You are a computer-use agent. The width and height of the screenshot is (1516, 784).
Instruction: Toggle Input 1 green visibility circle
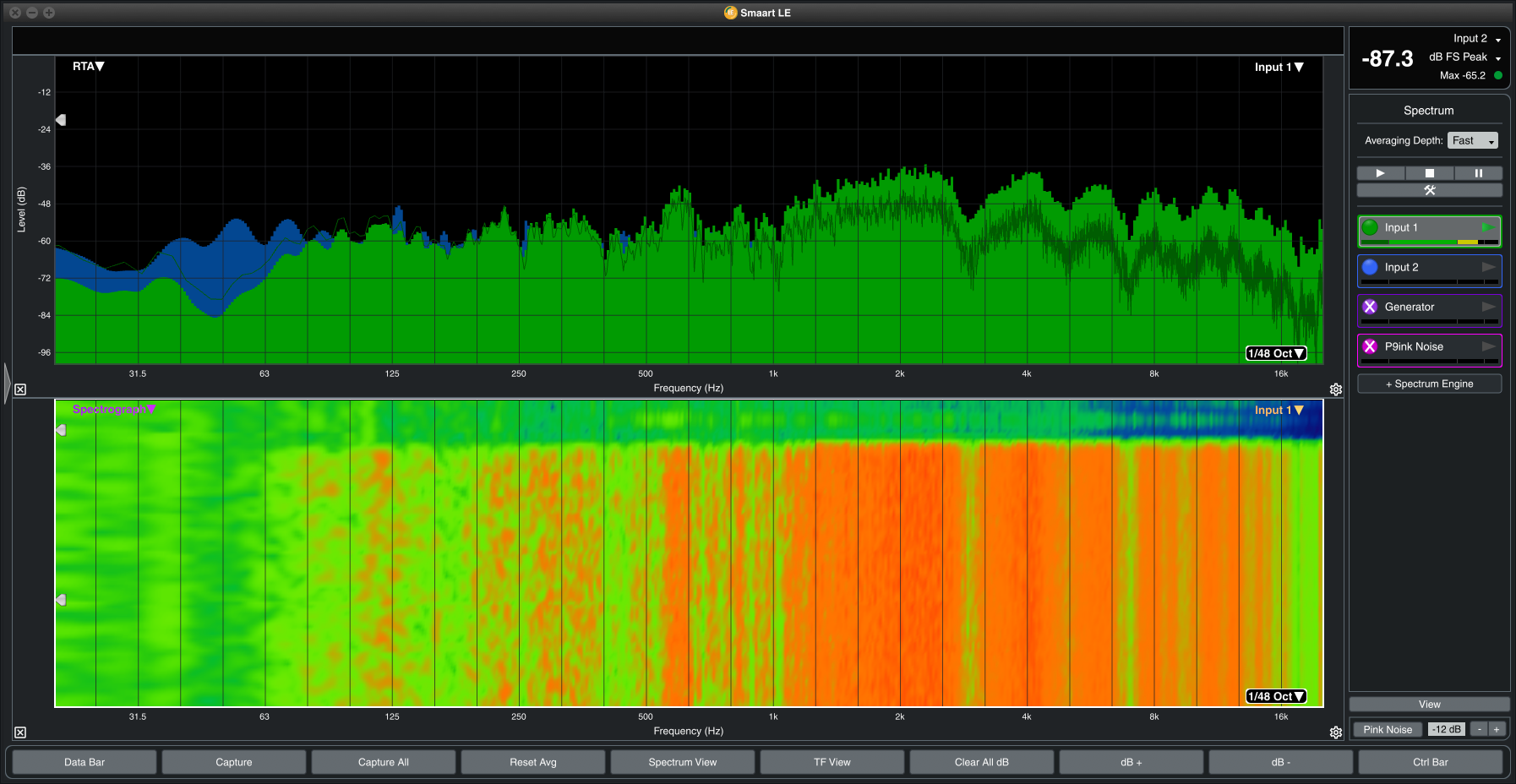1370,227
